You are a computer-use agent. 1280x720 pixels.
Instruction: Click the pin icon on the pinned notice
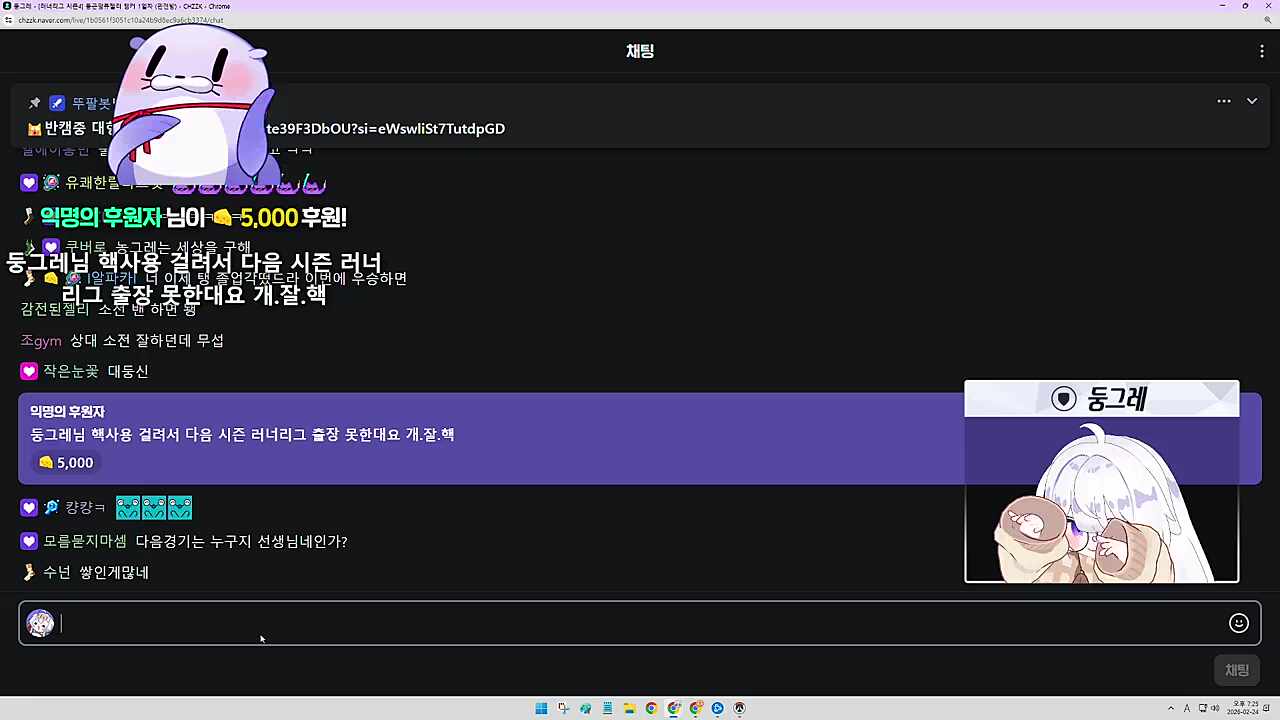tap(34, 102)
